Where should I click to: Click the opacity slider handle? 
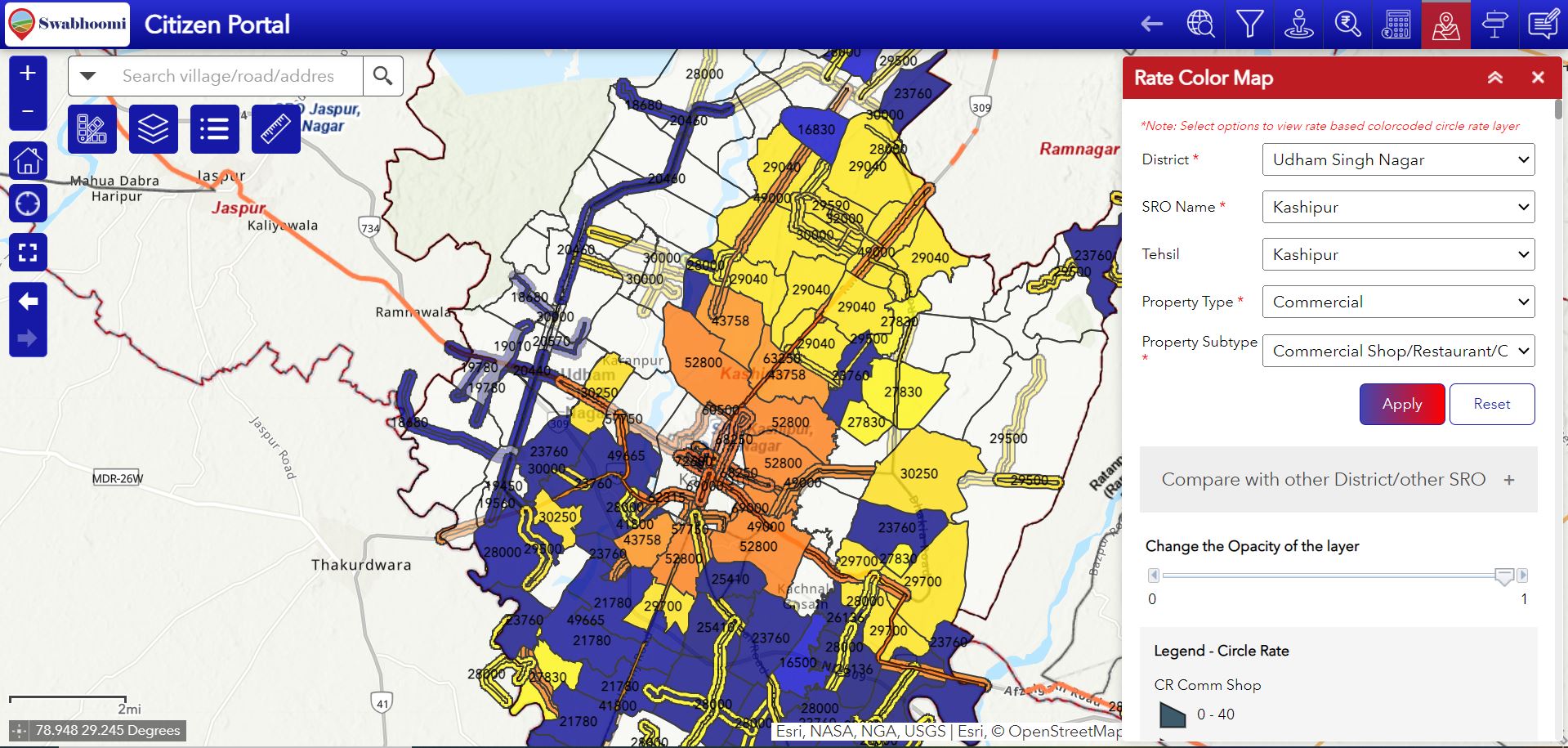tap(1503, 576)
